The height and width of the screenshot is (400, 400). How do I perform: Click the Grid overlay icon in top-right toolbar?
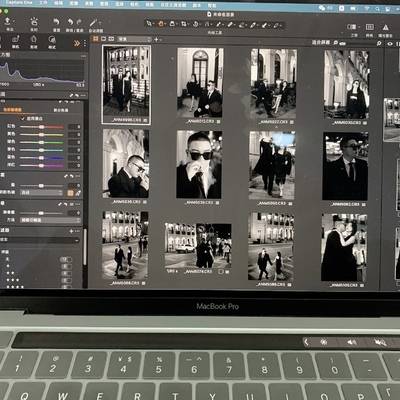370,27
